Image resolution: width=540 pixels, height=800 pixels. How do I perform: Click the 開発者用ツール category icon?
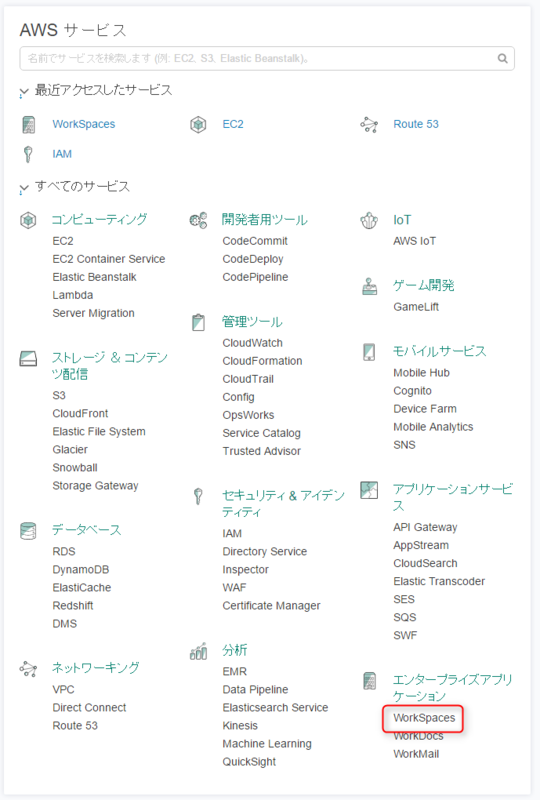coord(199,220)
